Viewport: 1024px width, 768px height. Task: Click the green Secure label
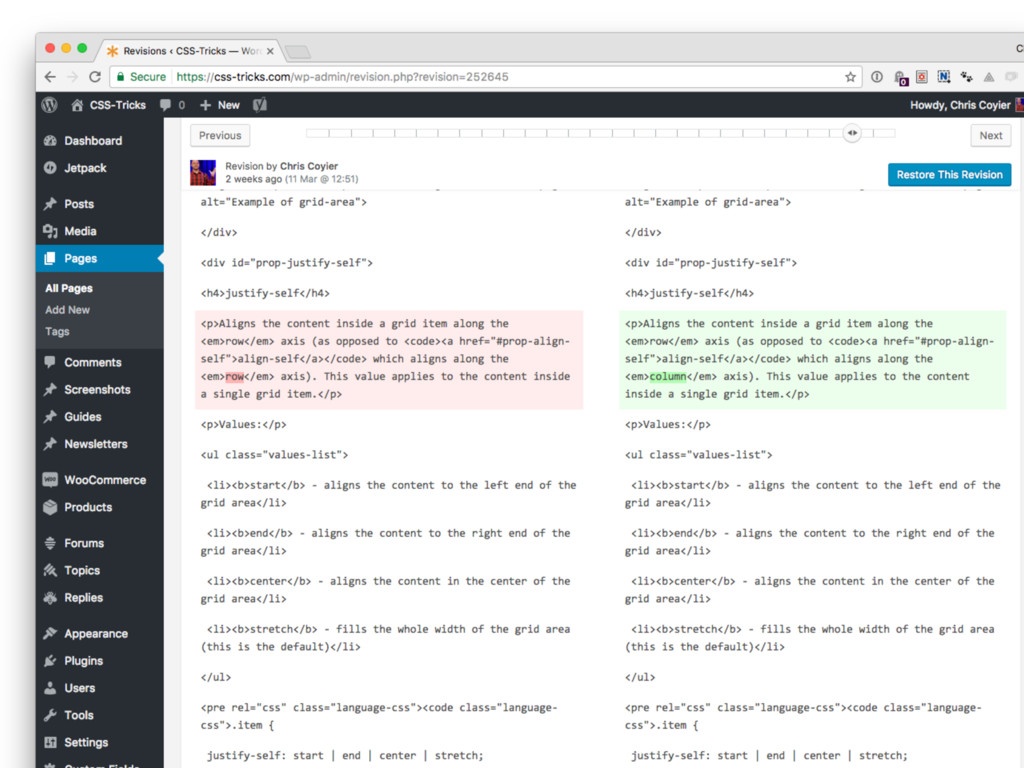point(148,77)
